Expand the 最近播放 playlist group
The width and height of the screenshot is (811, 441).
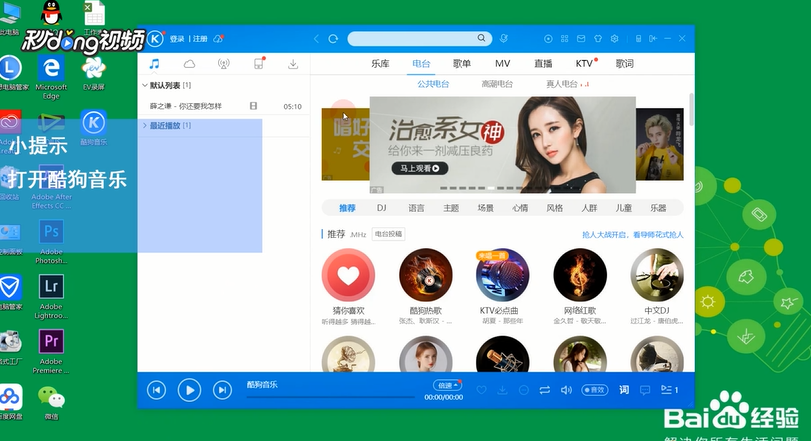coord(145,125)
